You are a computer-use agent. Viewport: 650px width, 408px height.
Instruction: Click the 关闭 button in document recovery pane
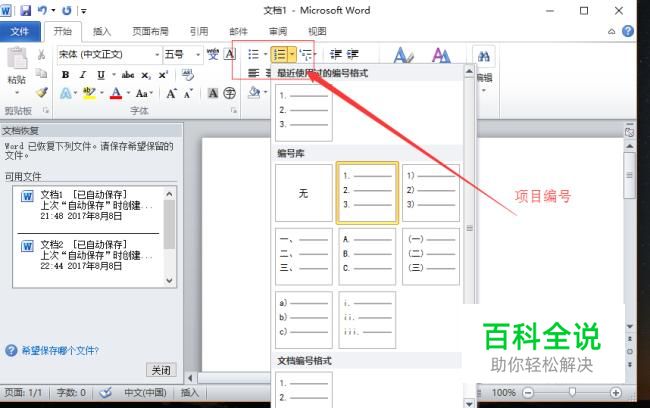161,370
